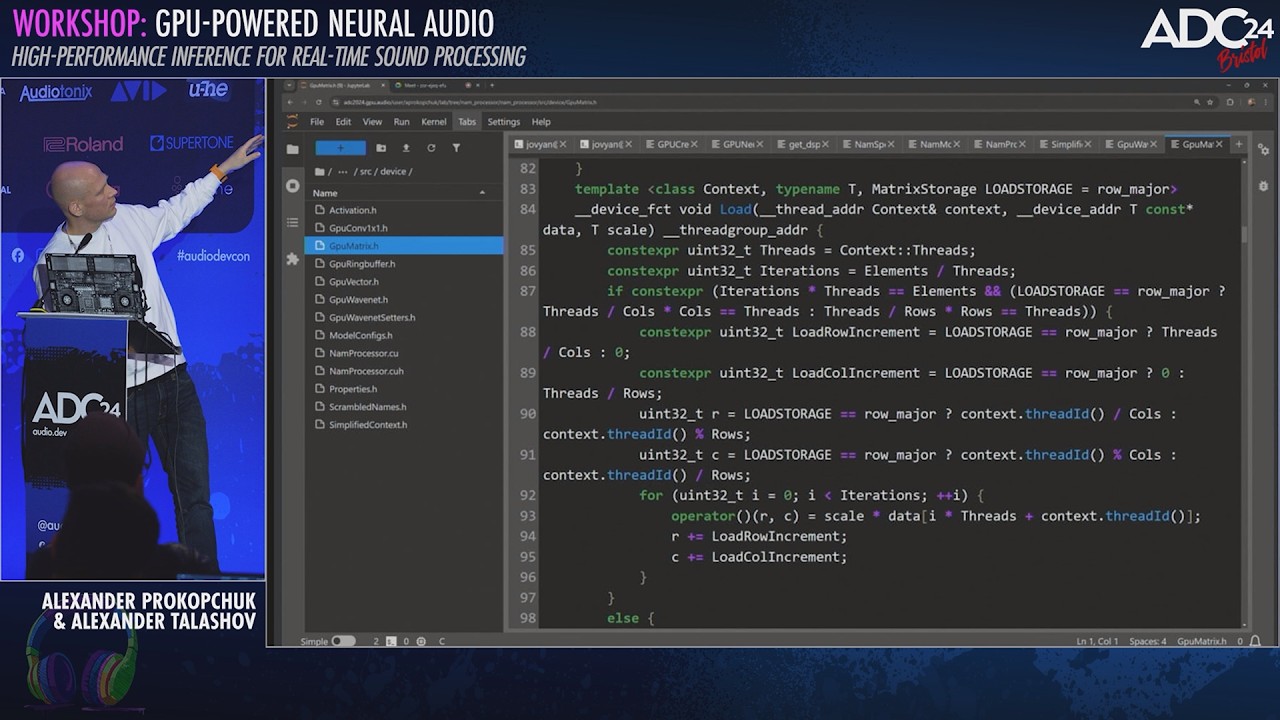Click the browser Back arrow
The image size is (1280, 720).
point(291,102)
